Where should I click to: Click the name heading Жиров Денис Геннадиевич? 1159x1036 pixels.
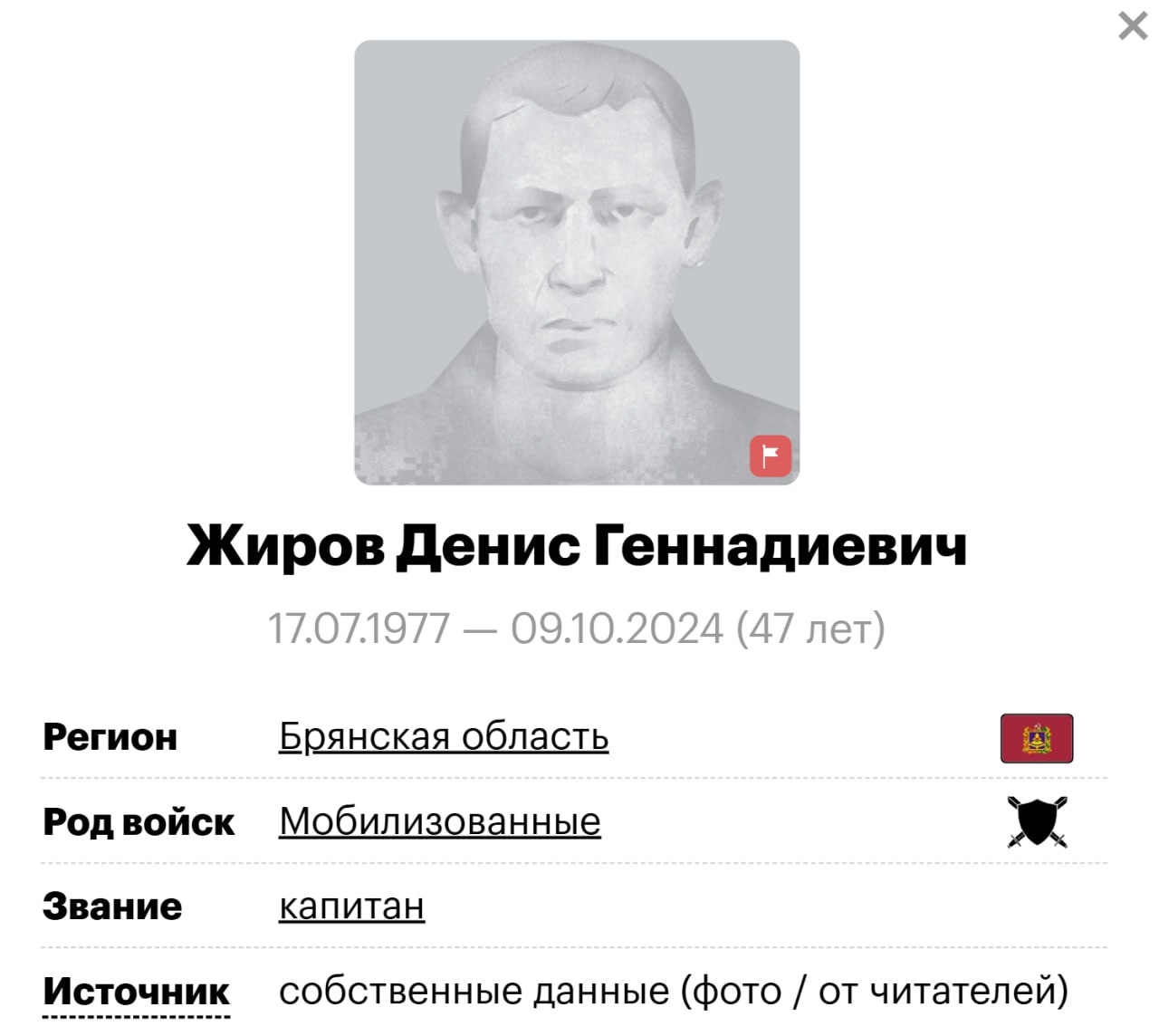[x=577, y=547]
